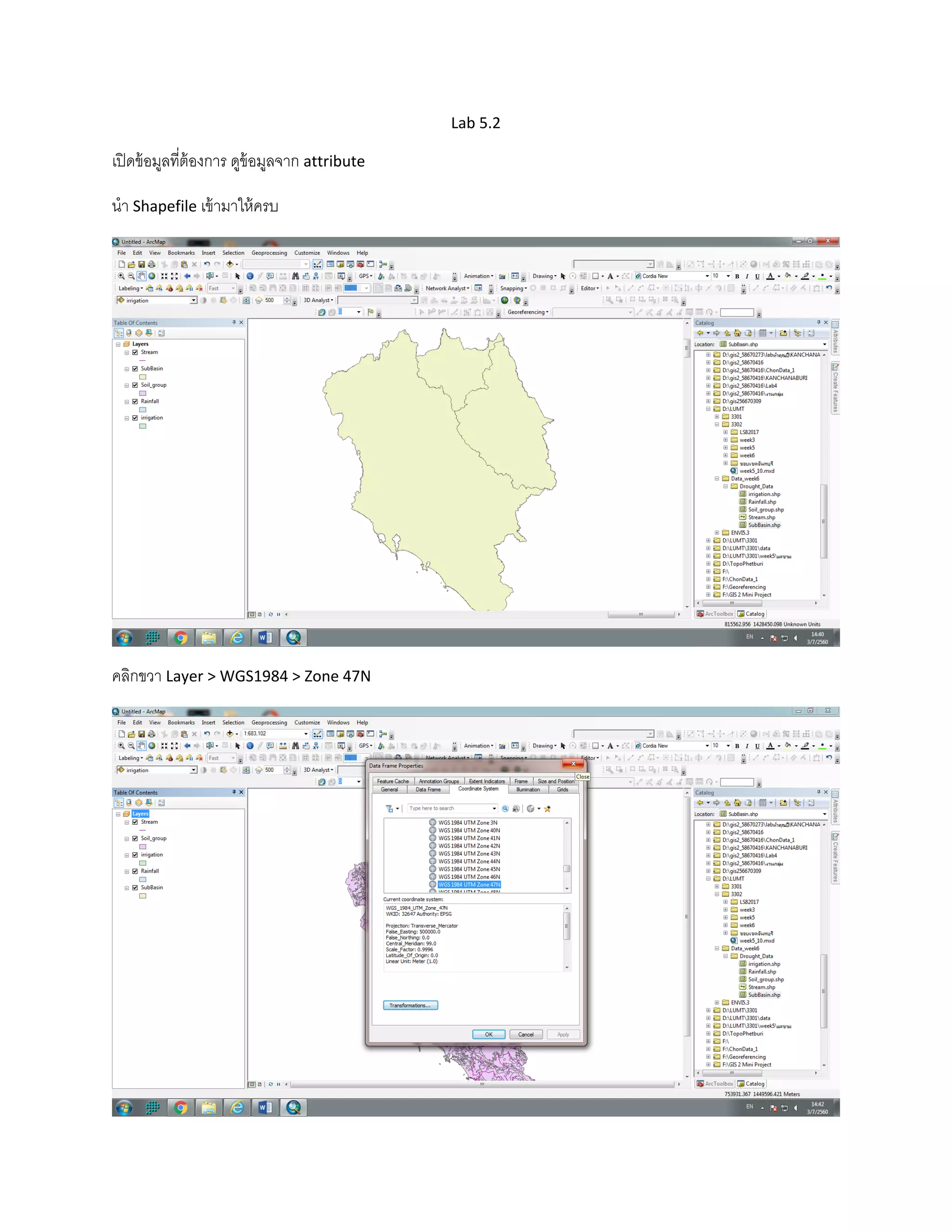The image size is (952, 1232).
Task: Click OK in Data Frame Properties dialog
Action: pos(489,1034)
